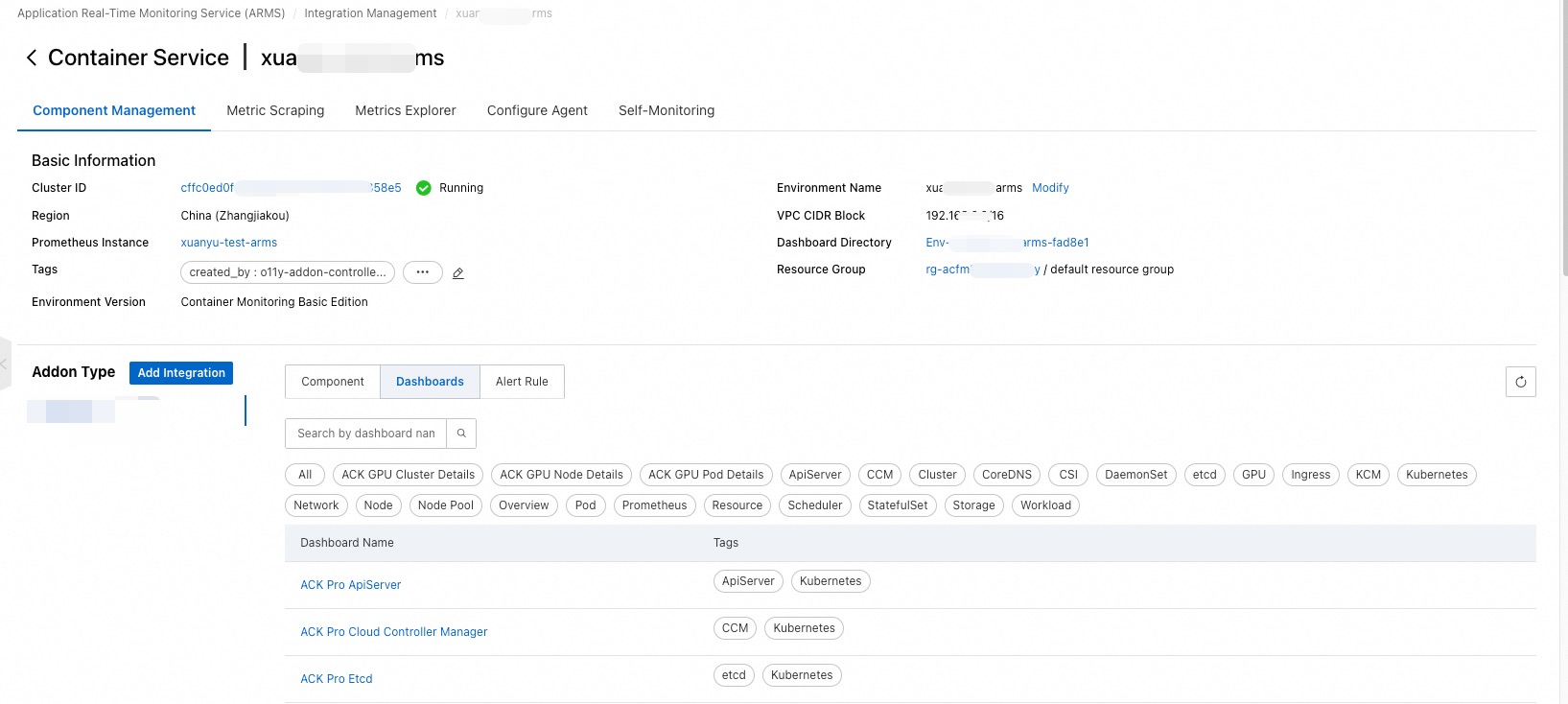Screen dimensions: 1568x704
Task: Select the All filter chip
Action: tap(305, 475)
